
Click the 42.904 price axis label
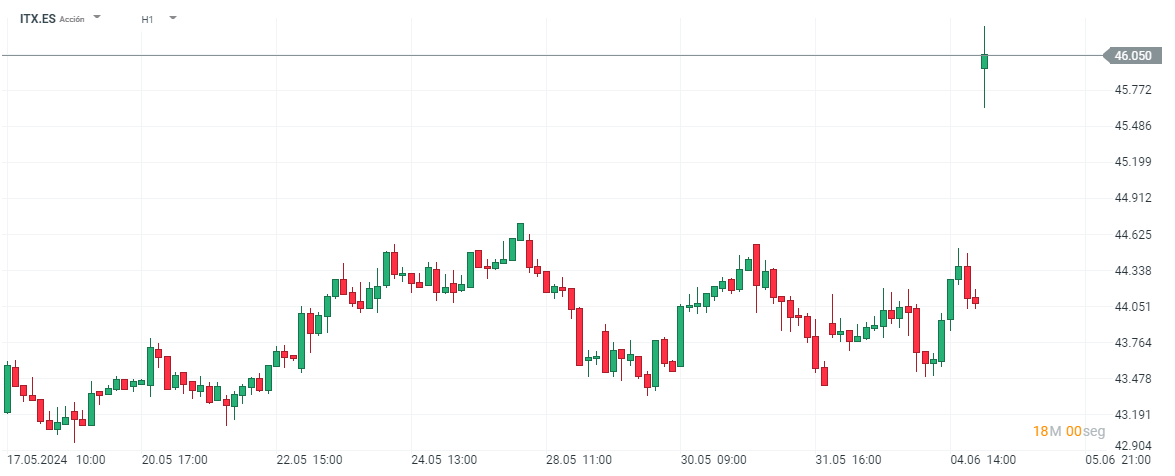[x=1133, y=446]
